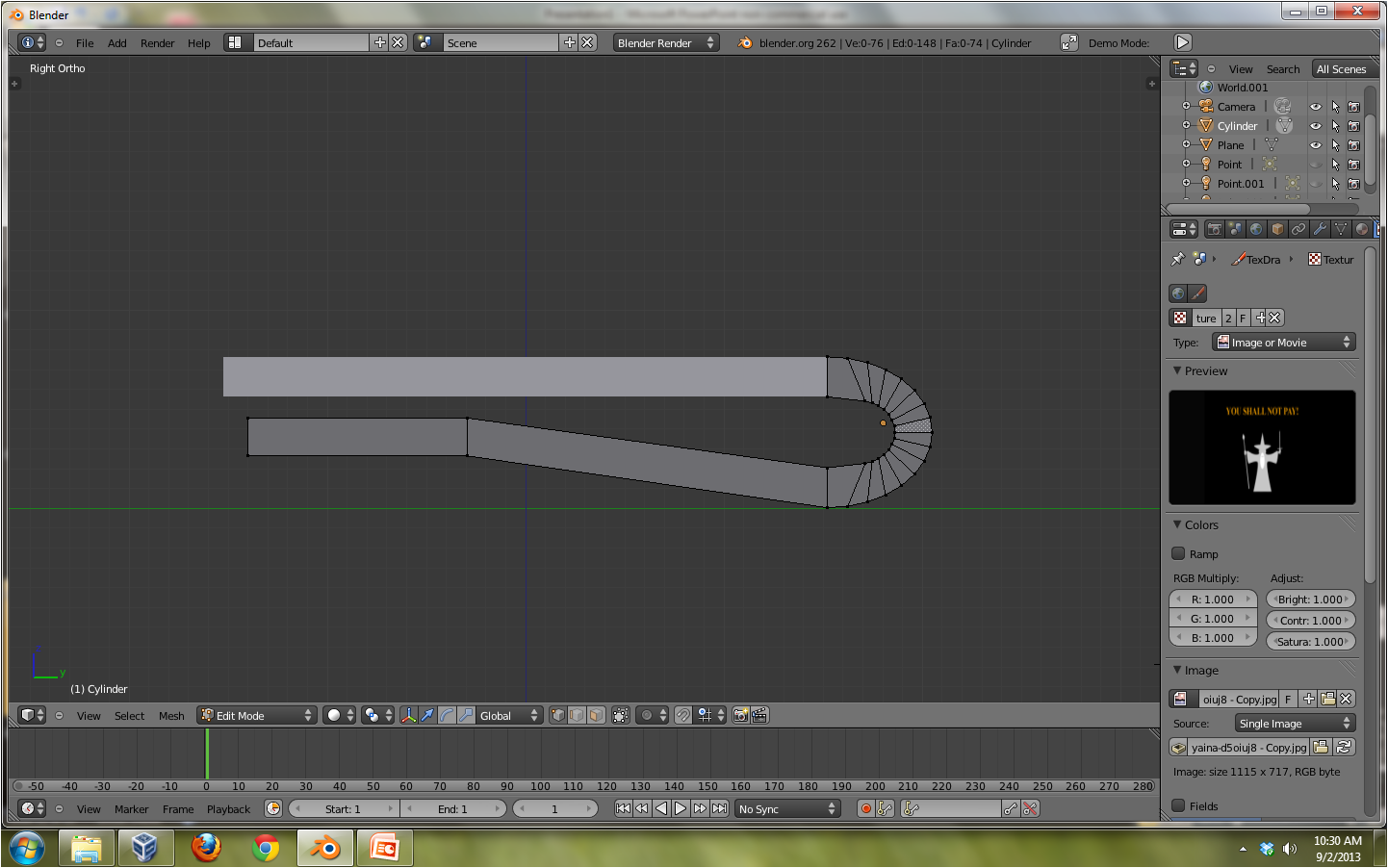1388x868 pixels.
Task: Toggle fake user F for image
Action: point(1288,699)
